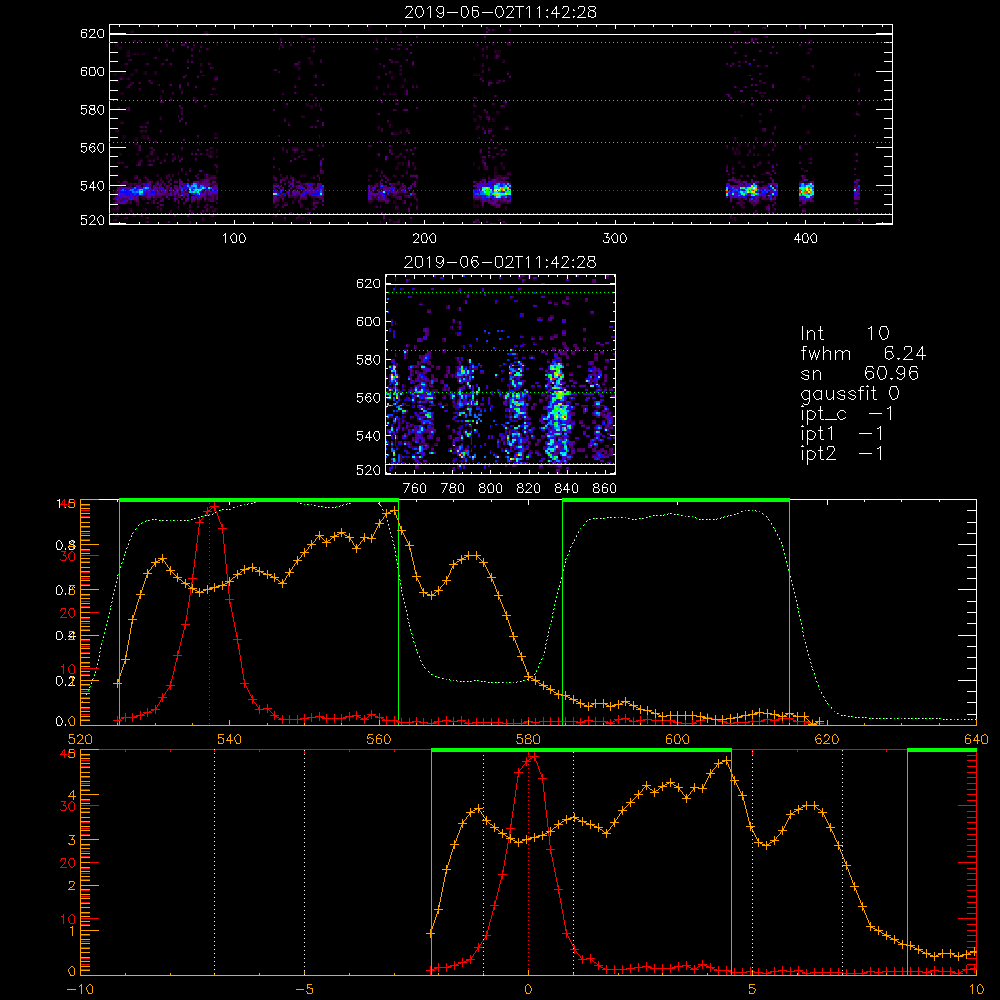Click x-axis label 300 under top spectrogram
This screenshot has height=1000, width=1000.
click(x=615, y=239)
